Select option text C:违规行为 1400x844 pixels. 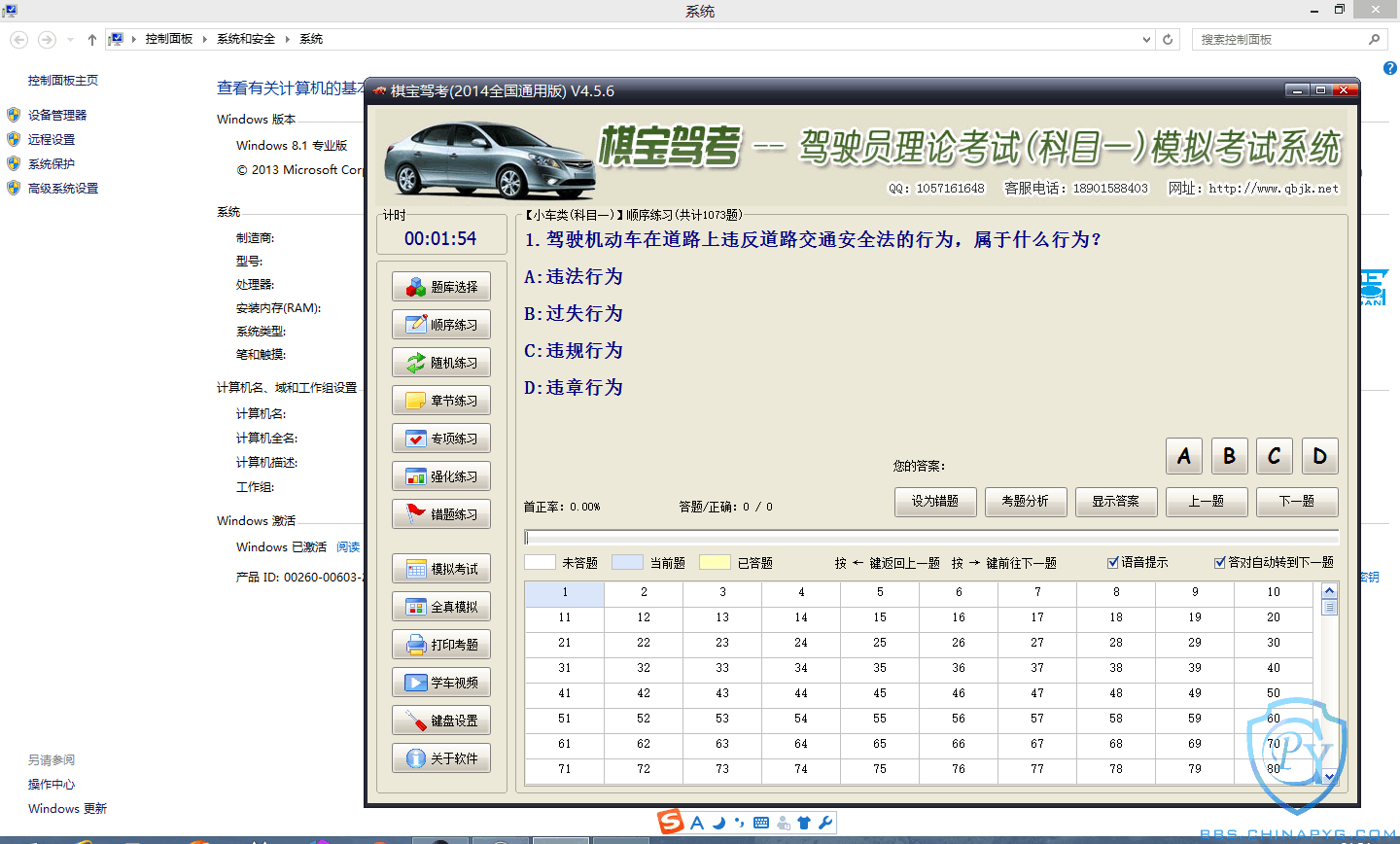574,351
